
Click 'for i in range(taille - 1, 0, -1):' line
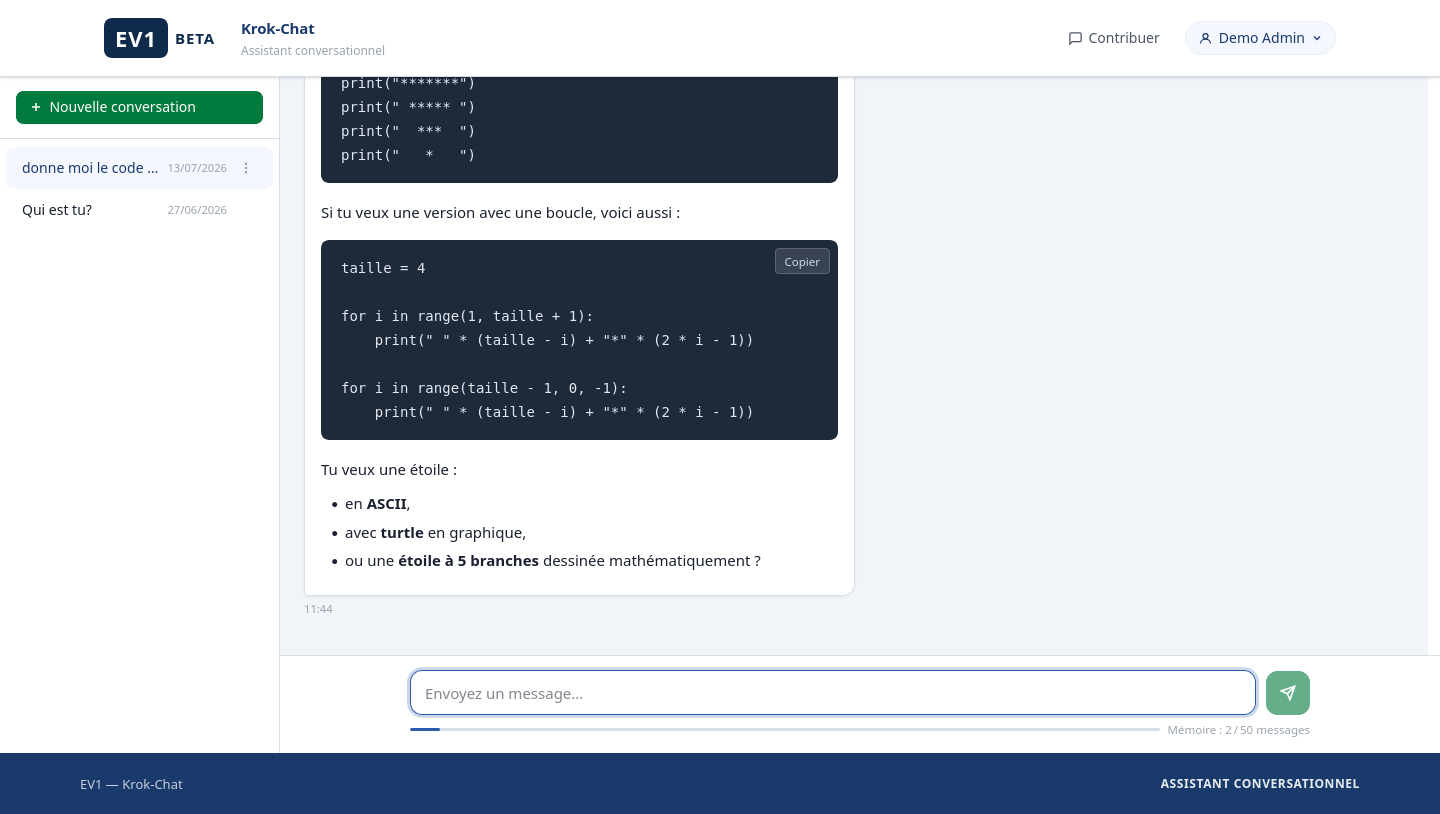tap(484, 388)
